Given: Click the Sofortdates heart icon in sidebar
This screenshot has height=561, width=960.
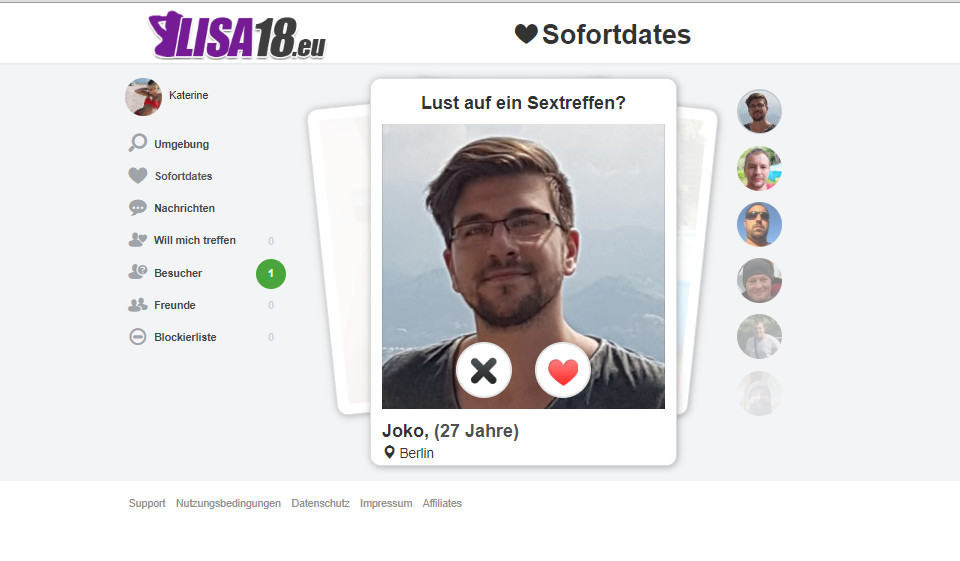Looking at the screenshot, I should coord(138,176).
